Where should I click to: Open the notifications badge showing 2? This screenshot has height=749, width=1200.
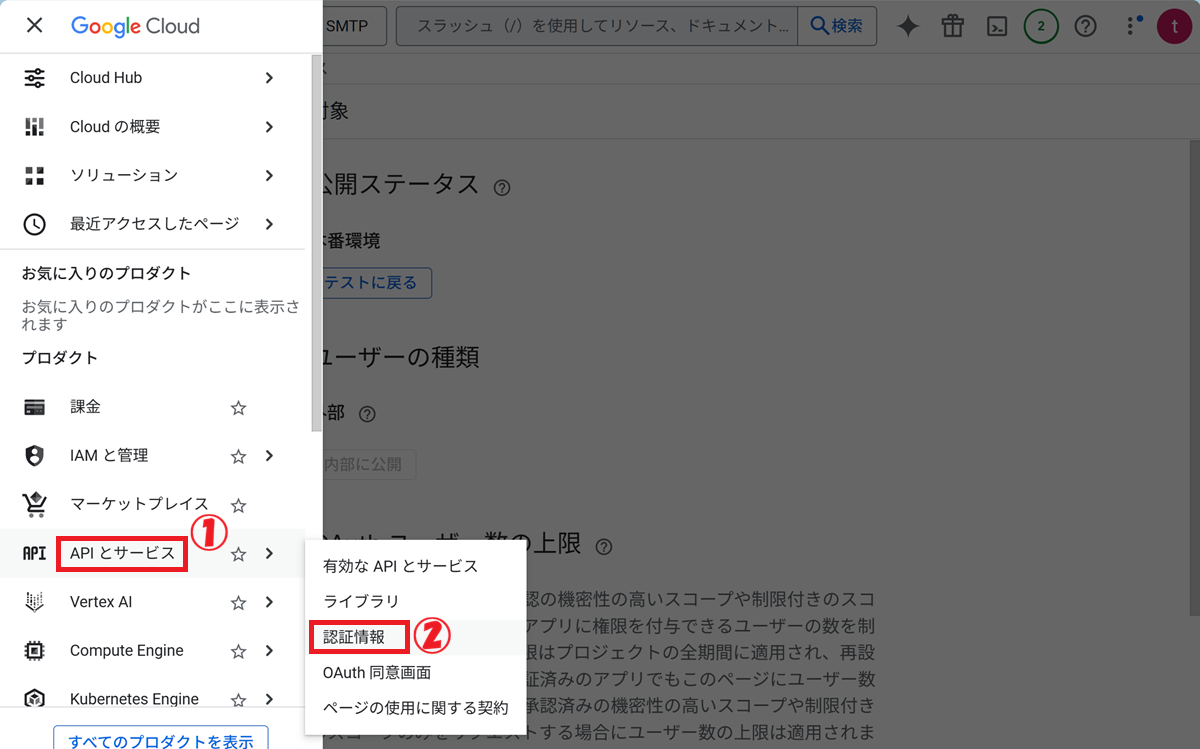[1041, 27]
